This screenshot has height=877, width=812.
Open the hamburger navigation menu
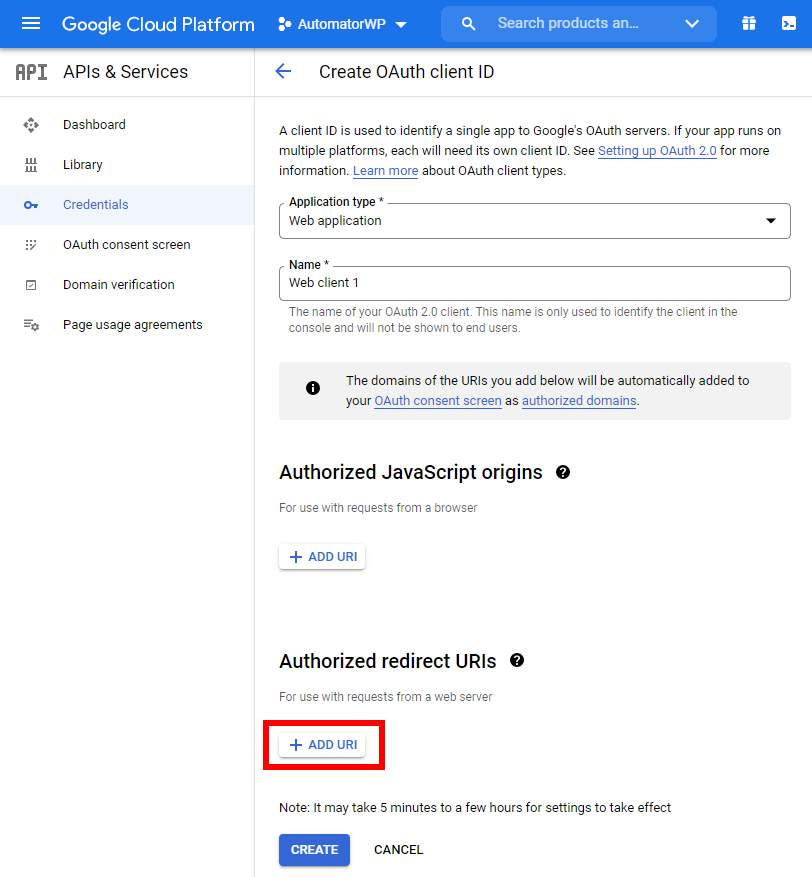point(31,23)
